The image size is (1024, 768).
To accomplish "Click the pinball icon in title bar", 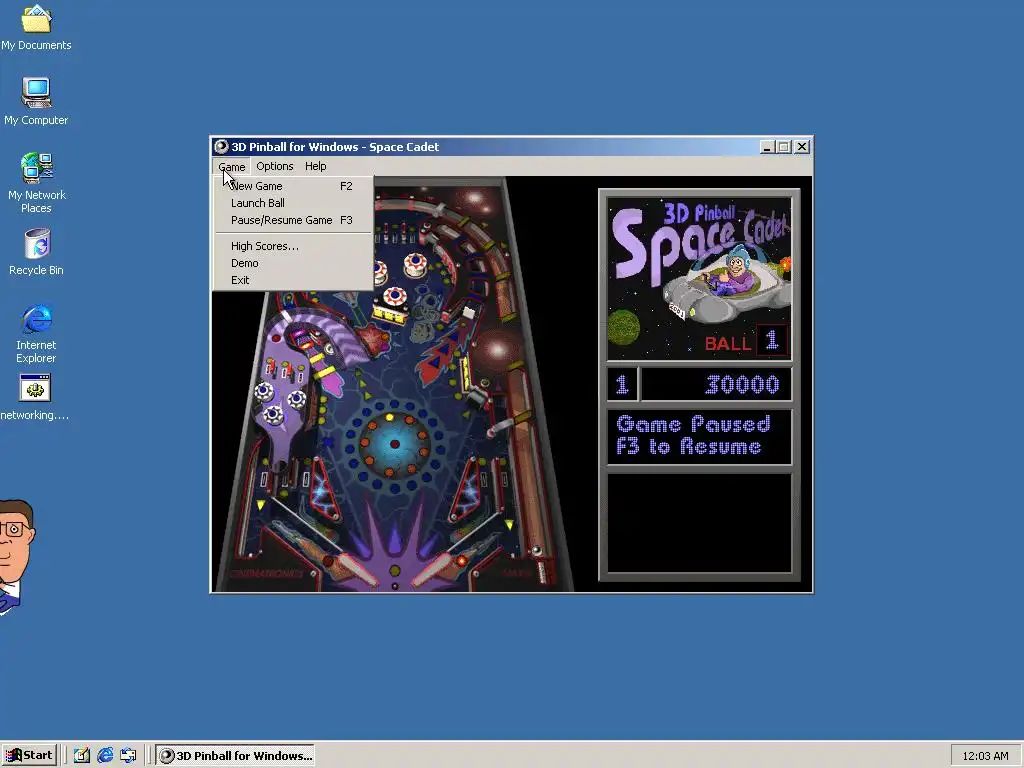I will coord(221,147).
